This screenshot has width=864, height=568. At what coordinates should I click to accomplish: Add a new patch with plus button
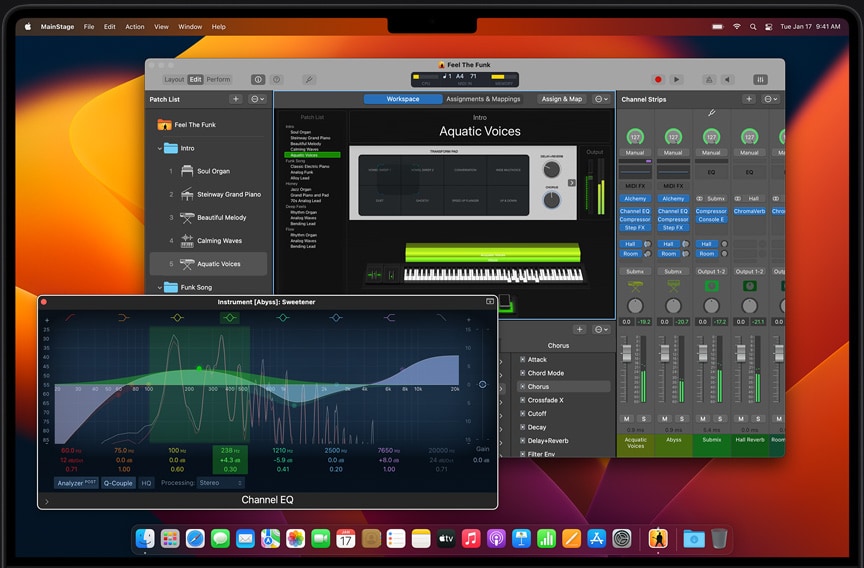tap(236, 99)
